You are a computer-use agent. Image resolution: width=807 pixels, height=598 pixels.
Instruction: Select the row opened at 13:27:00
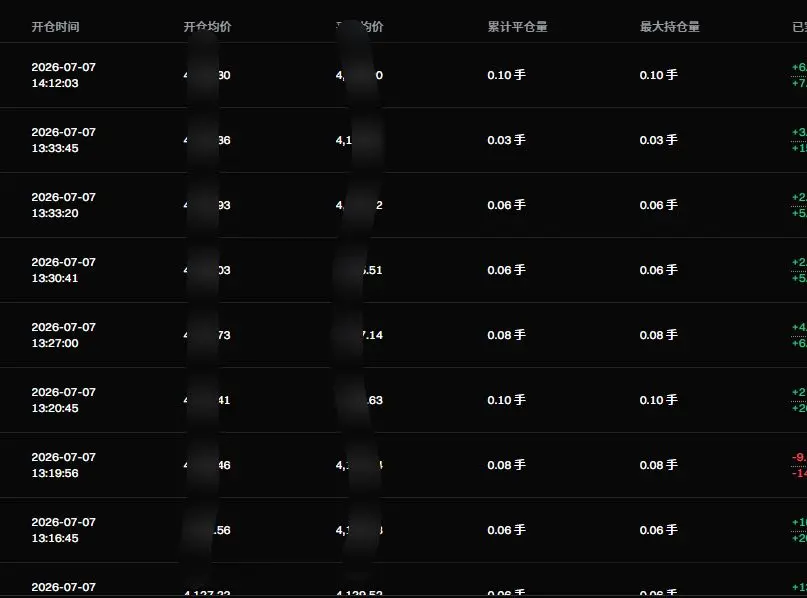[x=404, y=335]
